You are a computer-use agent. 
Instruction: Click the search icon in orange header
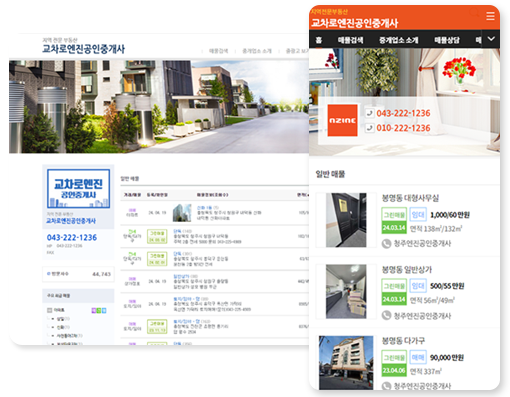[x=474, y=13]
